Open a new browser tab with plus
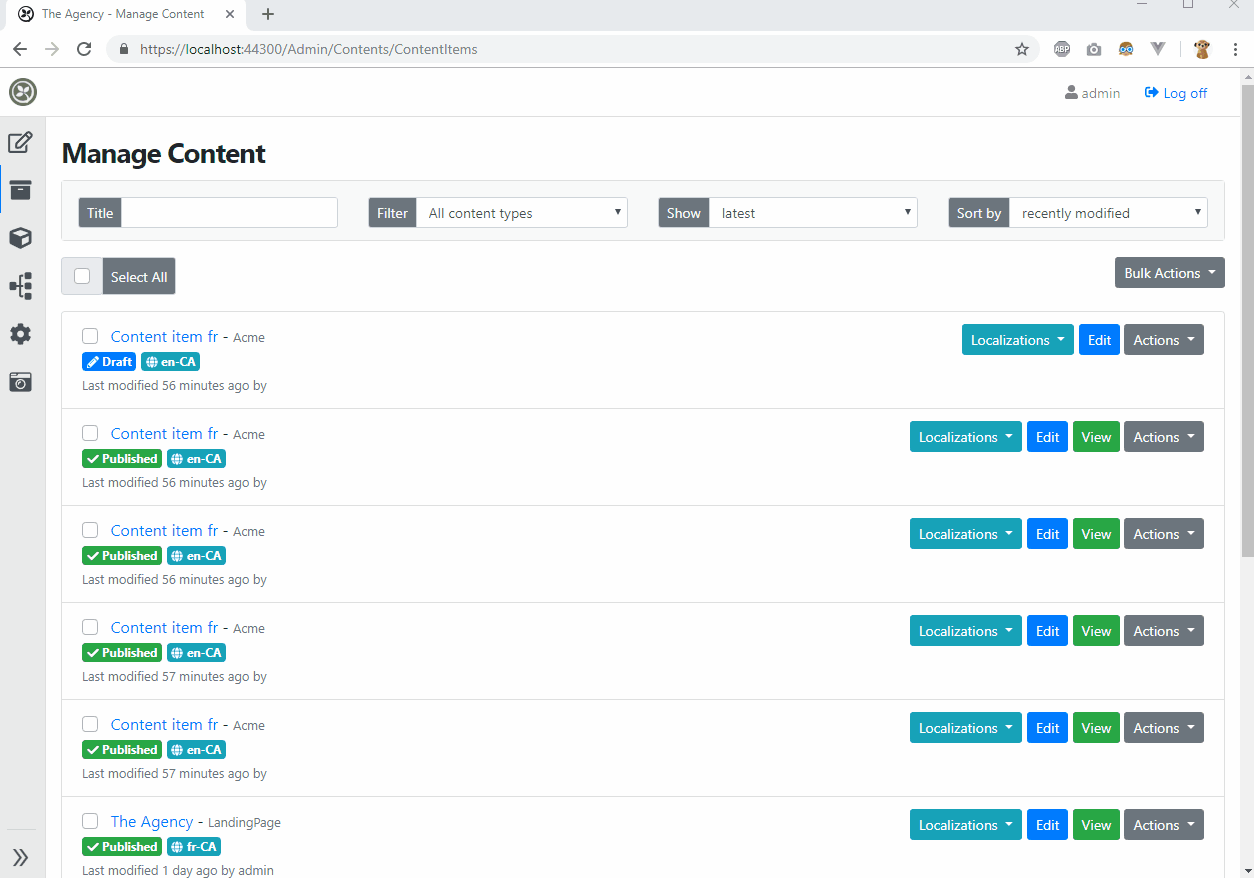 (x=268, y=14)
